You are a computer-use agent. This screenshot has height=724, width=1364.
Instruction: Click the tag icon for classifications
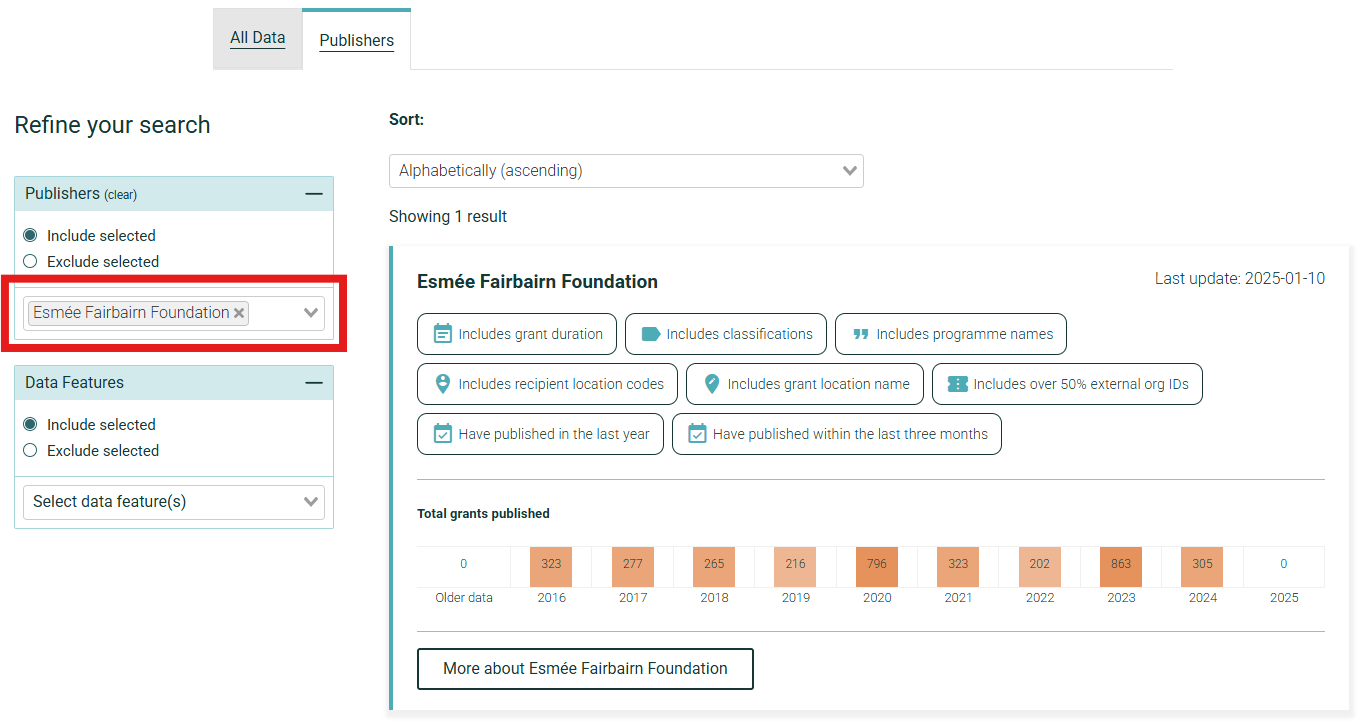tap(651, 334)
